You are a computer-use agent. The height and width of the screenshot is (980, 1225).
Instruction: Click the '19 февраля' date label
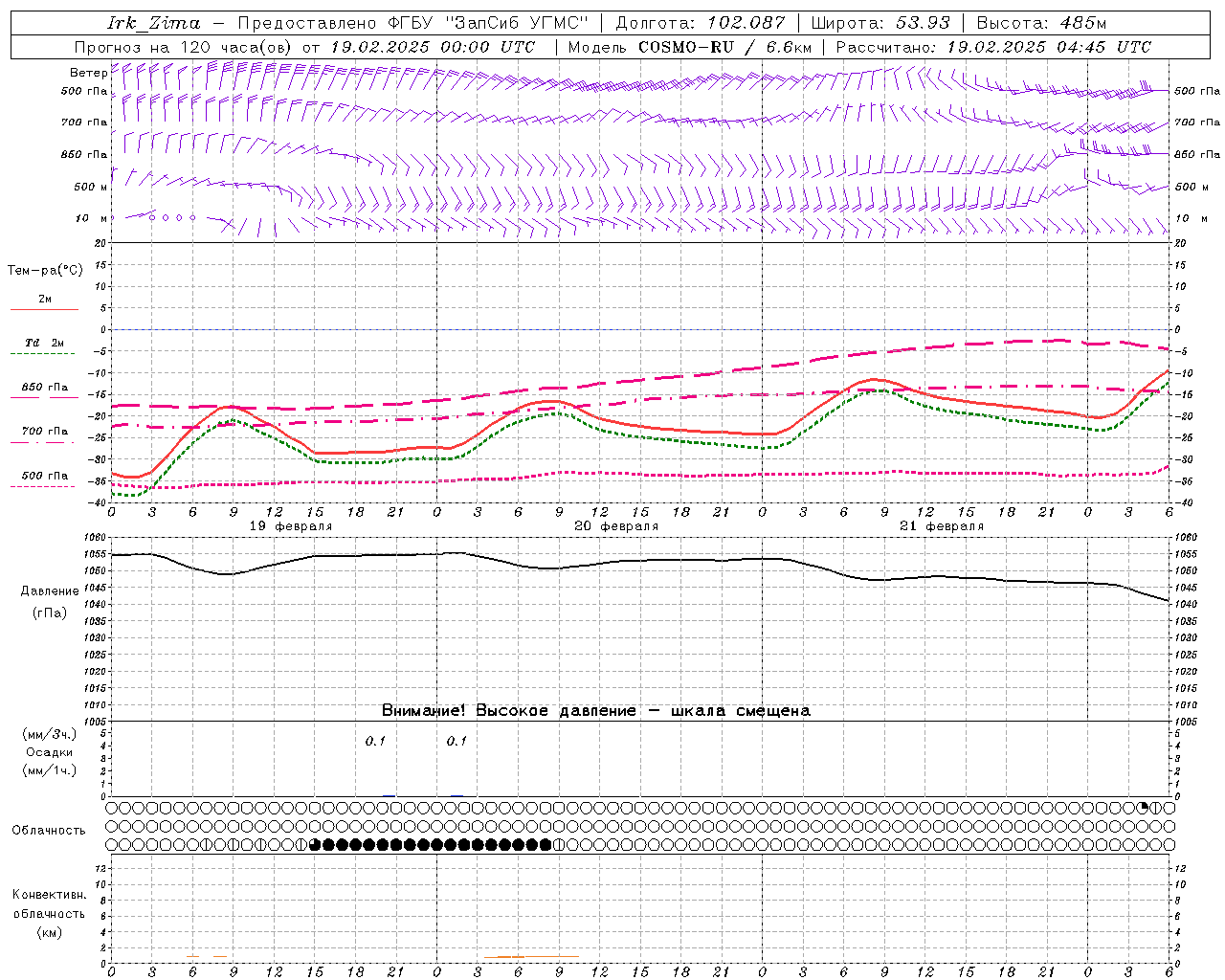tap(291, 526)
